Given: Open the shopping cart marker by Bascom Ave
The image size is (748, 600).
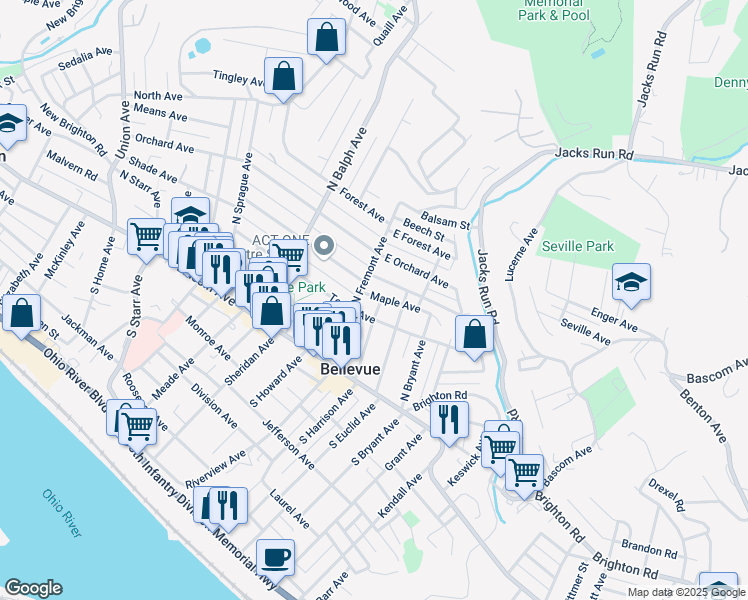Looking at the screenshot, I should click(524, 476).
